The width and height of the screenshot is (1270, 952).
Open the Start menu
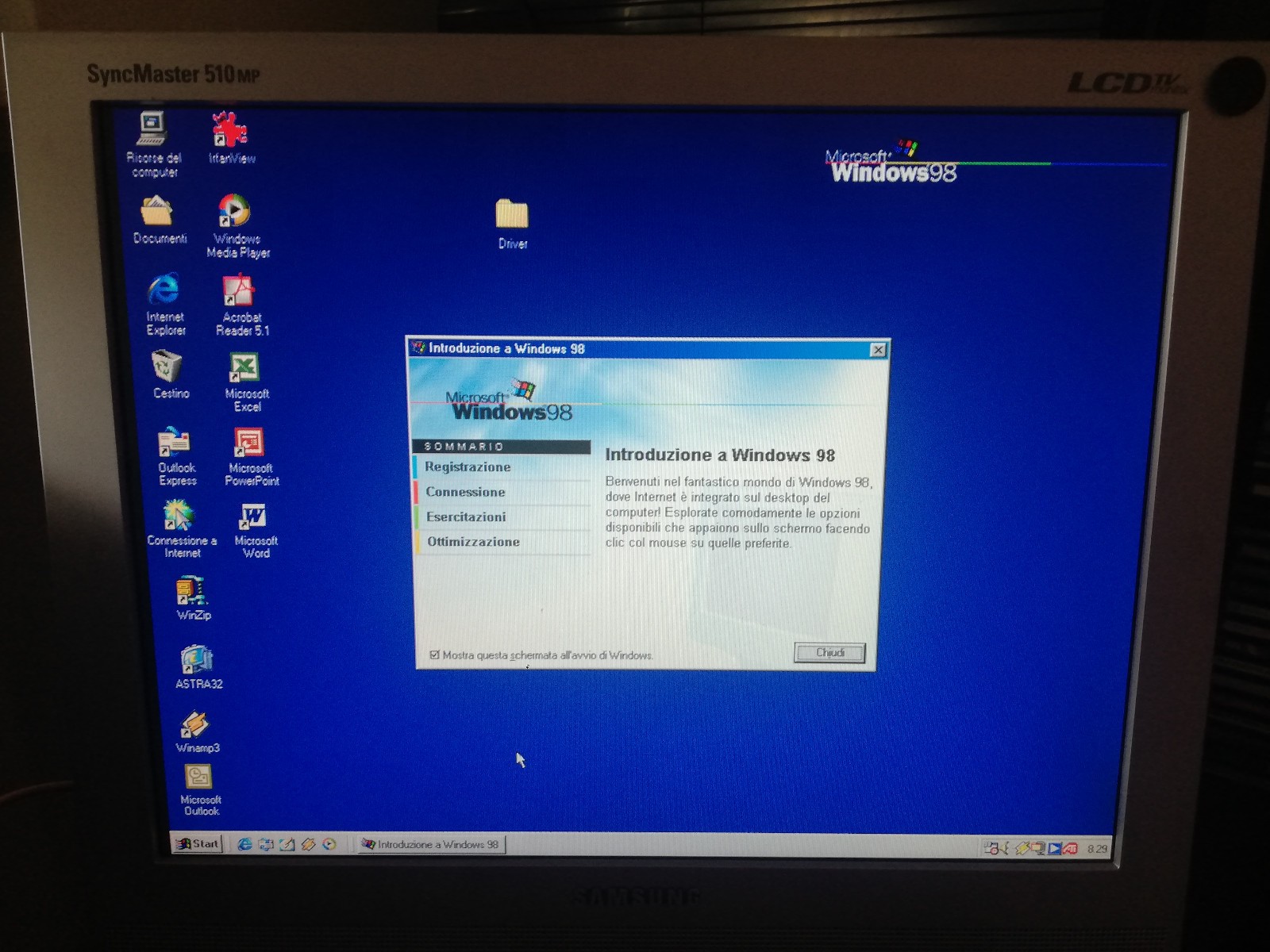198,844
